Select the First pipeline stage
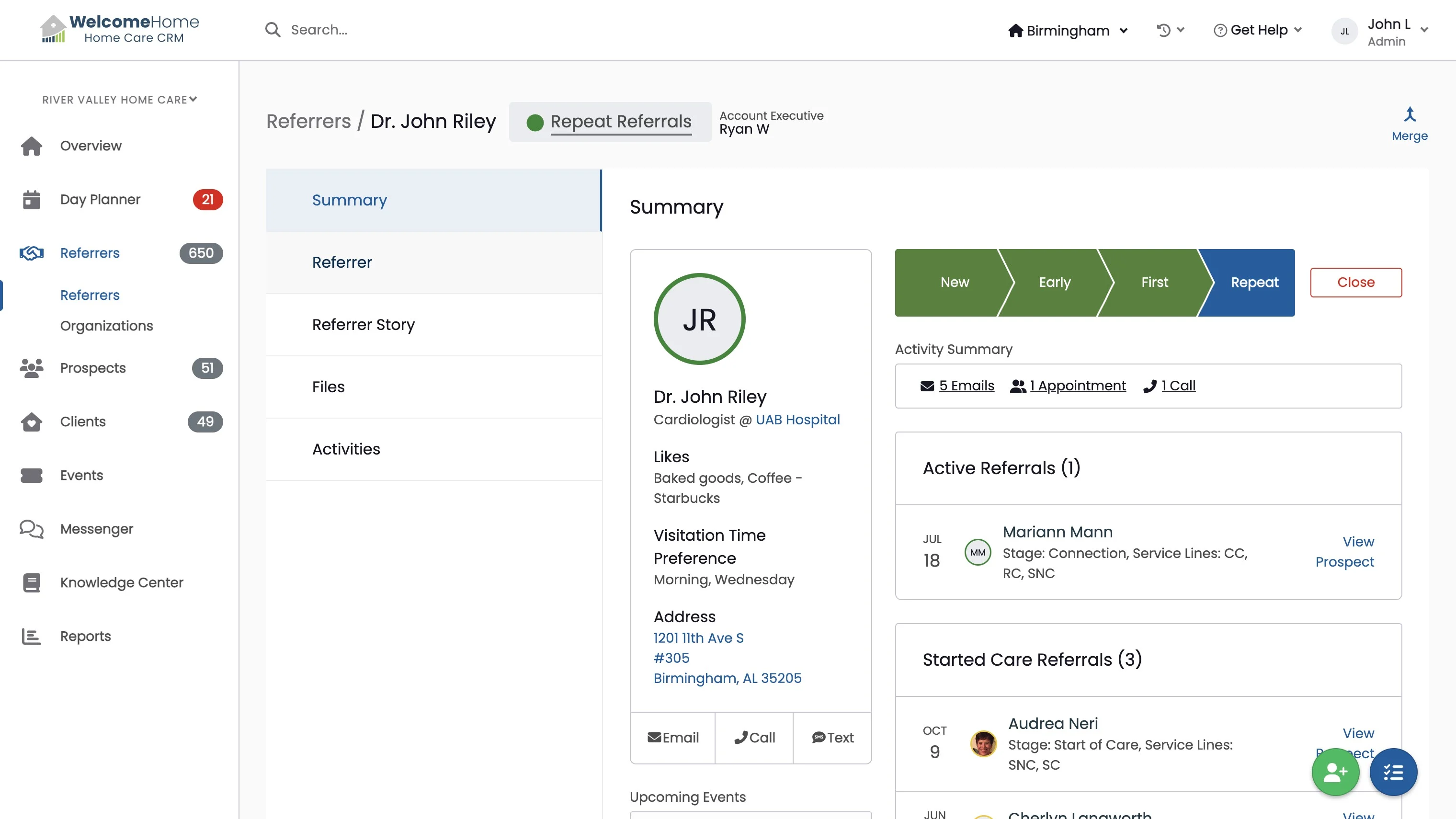Image resolution: width=1456 pixels, height=819 pixels. point(1154,282)
